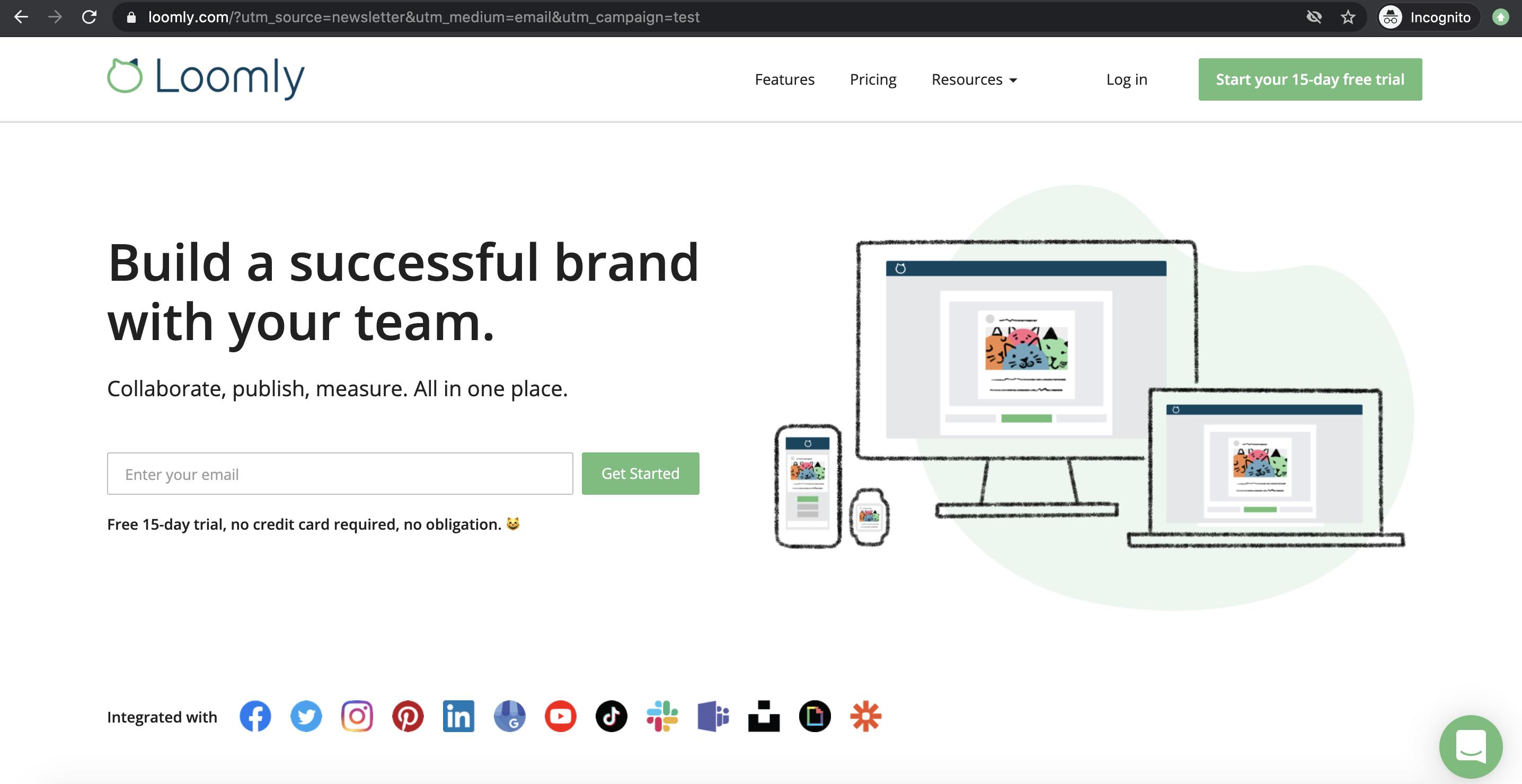Image resolution: width=1522 pixels, height=784 pixels.
Task: Open the live chat bubble widget
Action: (x=1470, y=747)
